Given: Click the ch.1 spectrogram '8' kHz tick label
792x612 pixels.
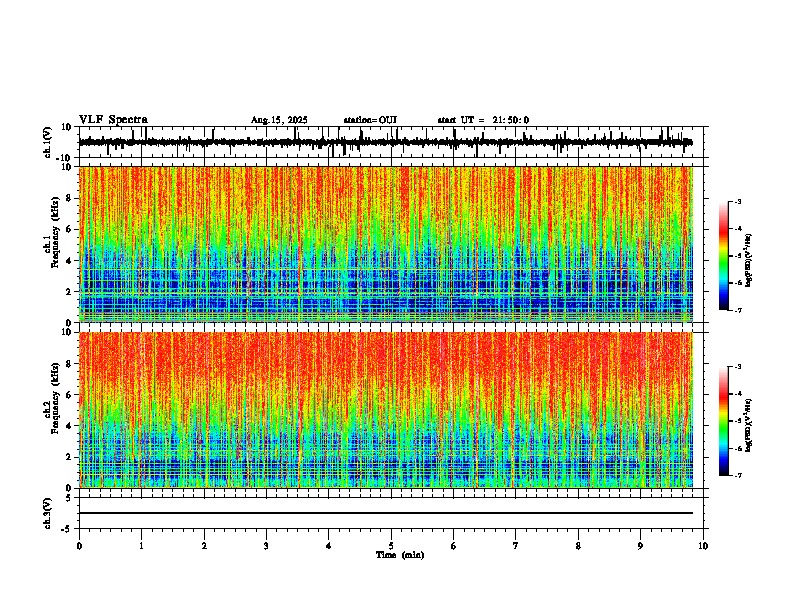Looking at the screenshot, I should click(70, 198).
